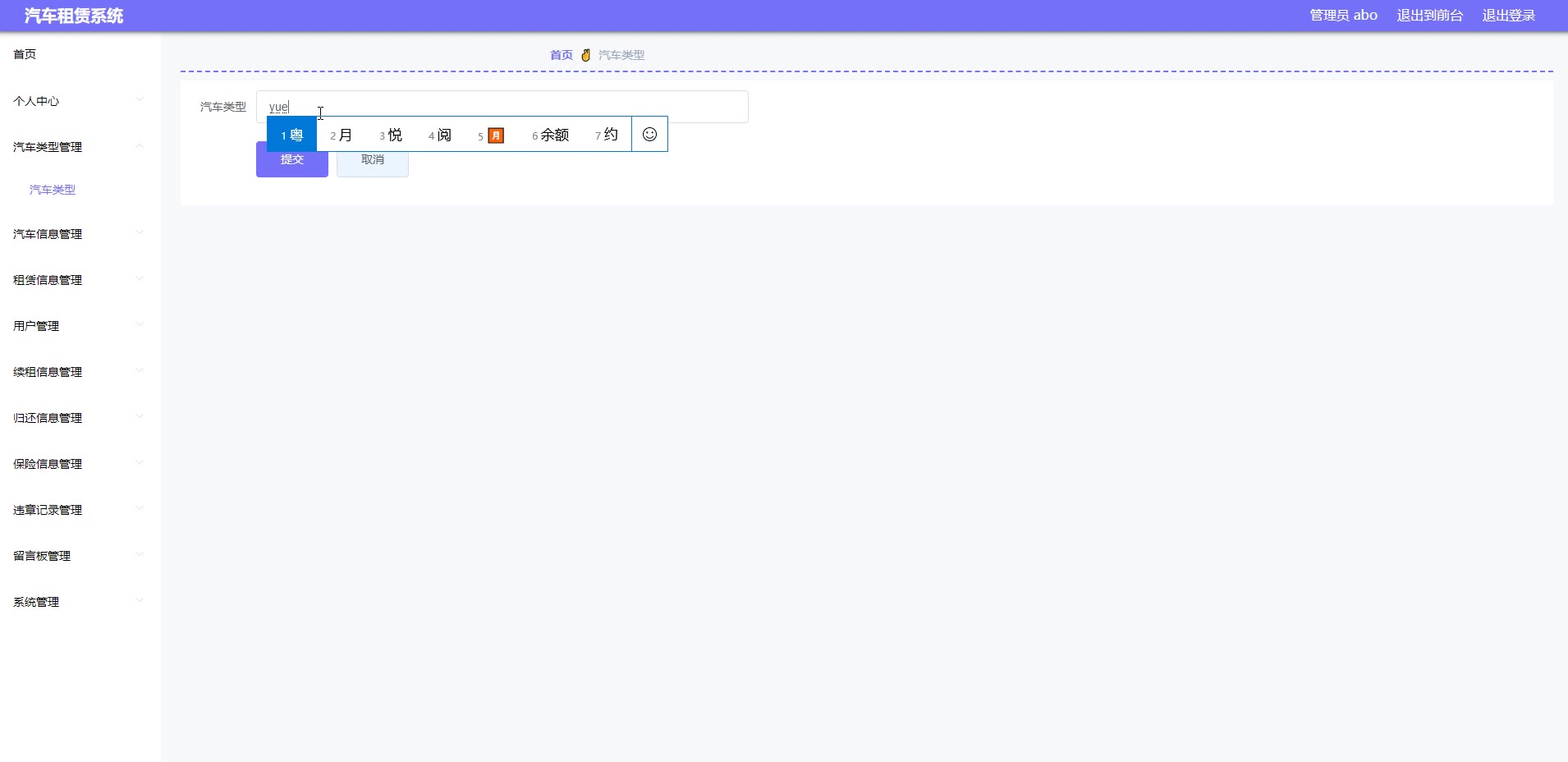The height and width of the screenshot is (762, 1568).
Task: Choose IME candidate 1 粤
Action: click(291, 135)
